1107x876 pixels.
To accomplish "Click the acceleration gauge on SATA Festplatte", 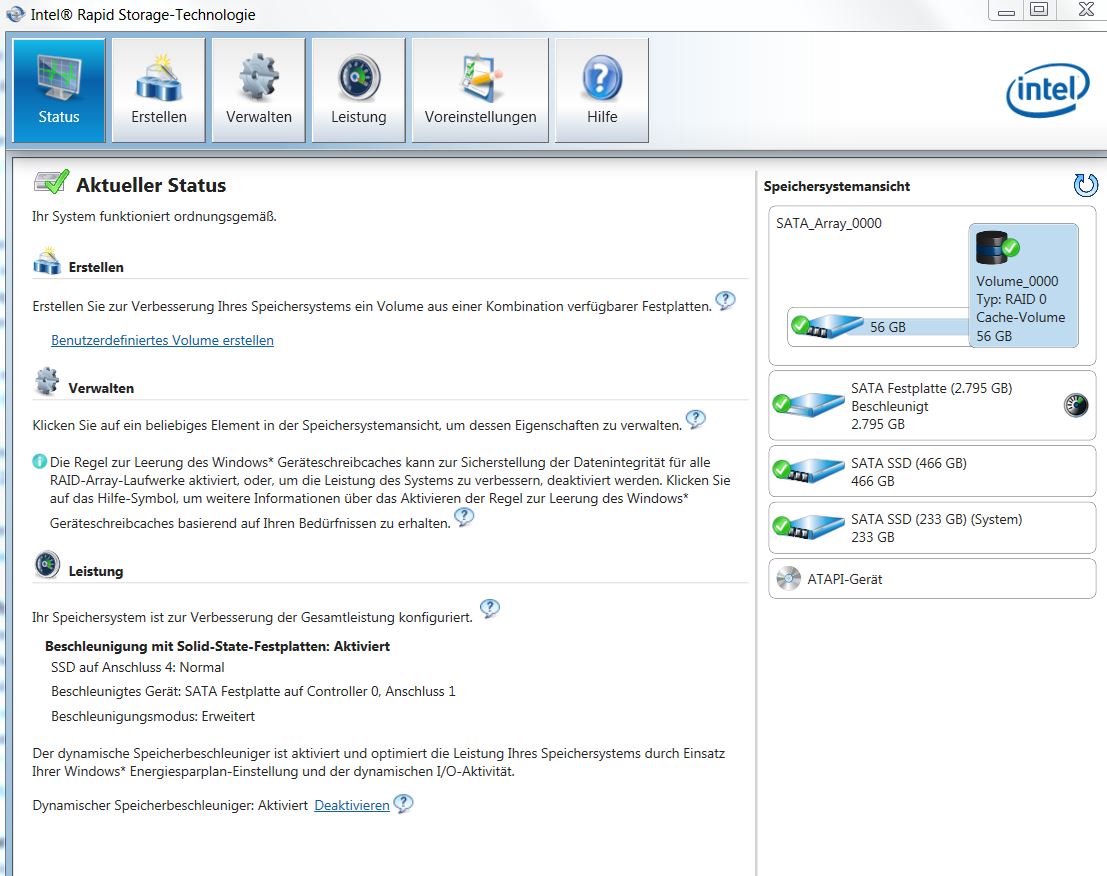I will [x=1076, y=405].
